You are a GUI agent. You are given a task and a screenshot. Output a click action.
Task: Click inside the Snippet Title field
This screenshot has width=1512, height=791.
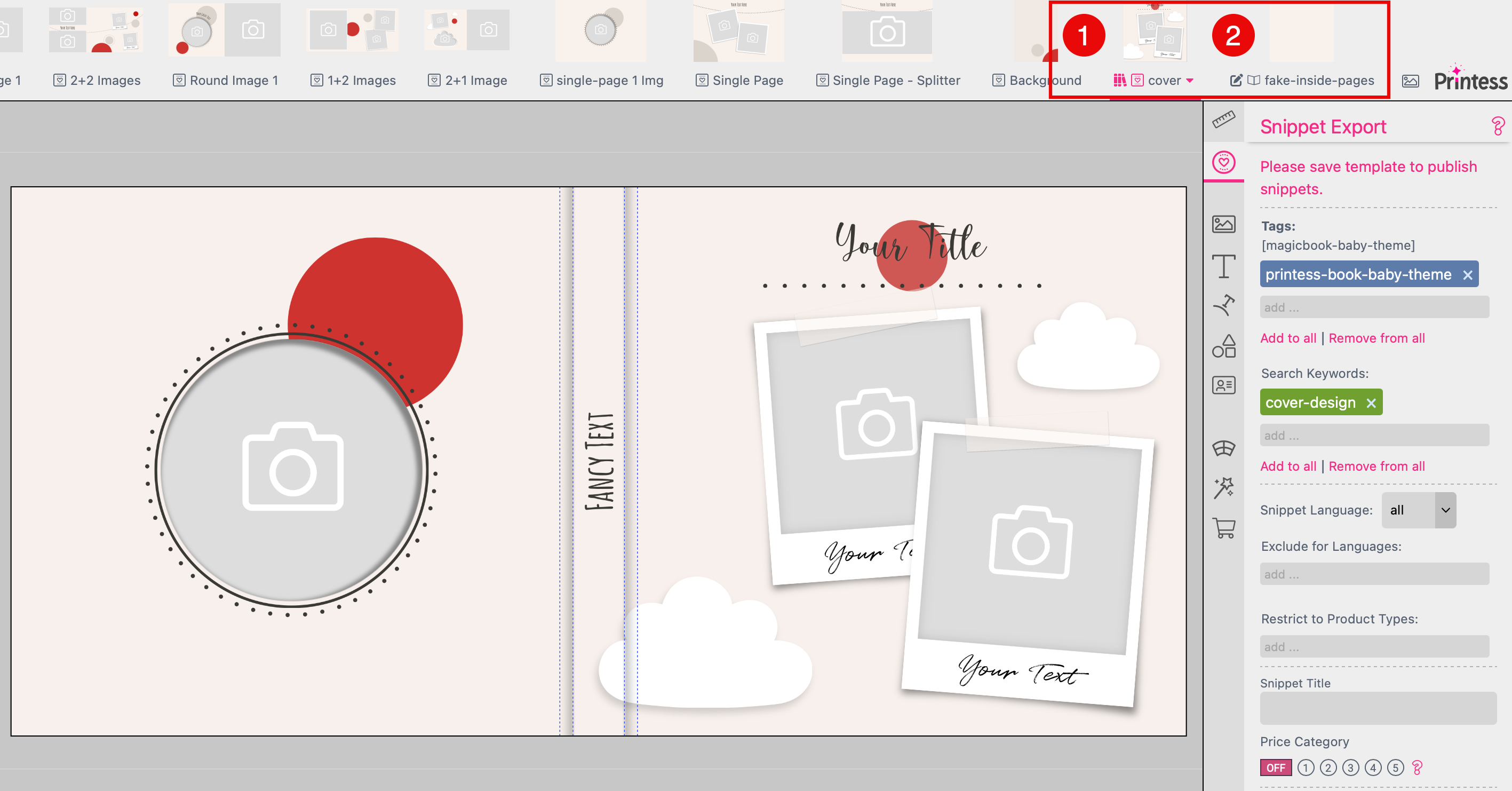1376,708
